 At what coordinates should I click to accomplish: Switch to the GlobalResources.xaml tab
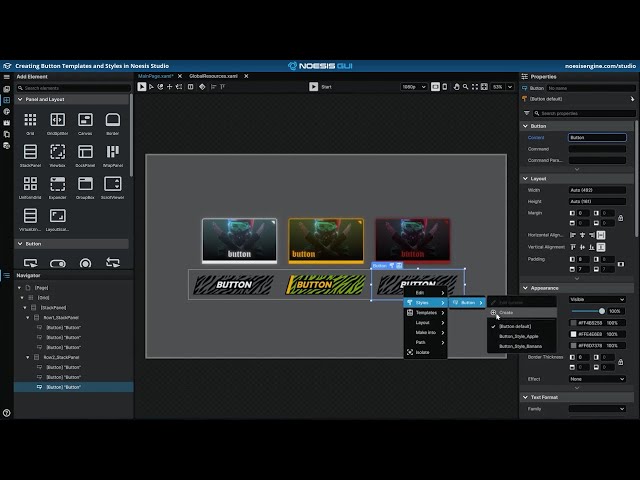(213, 76)
